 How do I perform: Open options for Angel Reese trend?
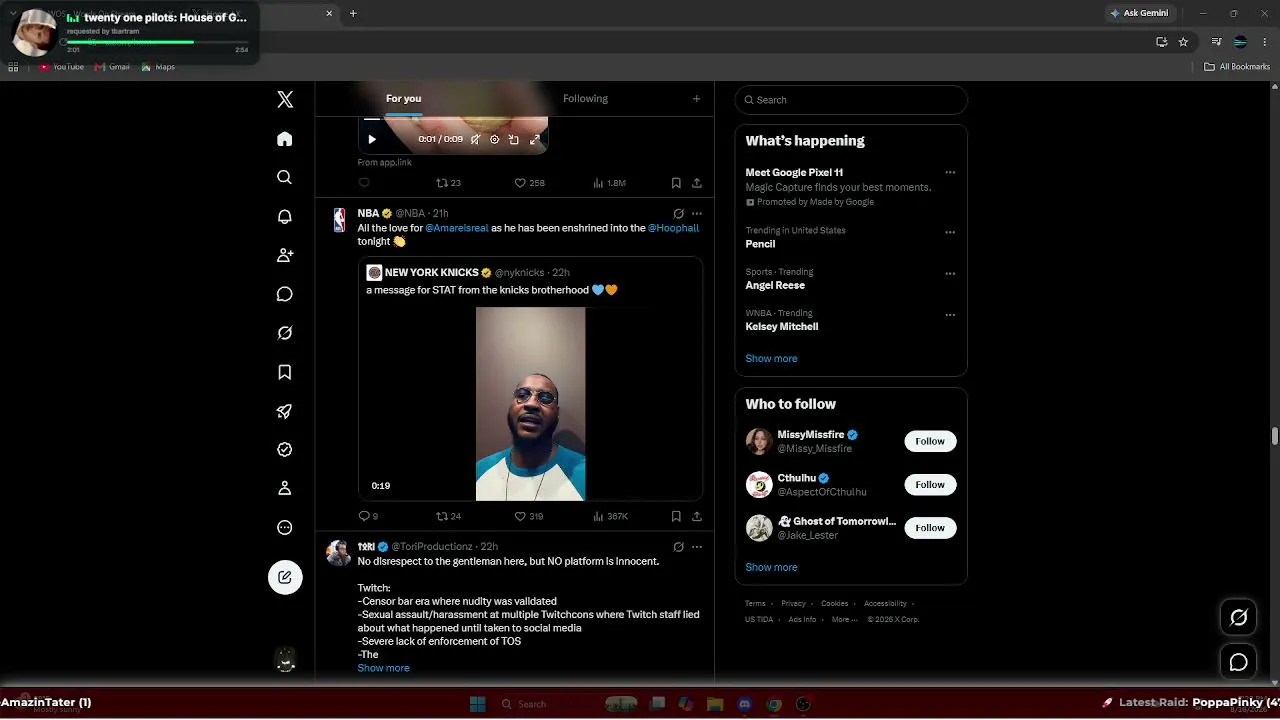[950, 273]
